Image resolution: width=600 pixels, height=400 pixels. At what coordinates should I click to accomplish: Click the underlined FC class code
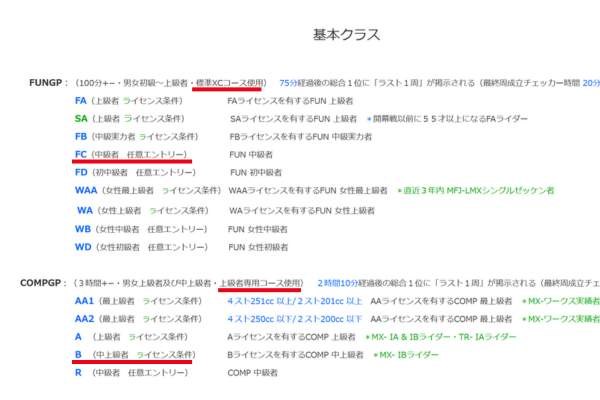[81, 154]
